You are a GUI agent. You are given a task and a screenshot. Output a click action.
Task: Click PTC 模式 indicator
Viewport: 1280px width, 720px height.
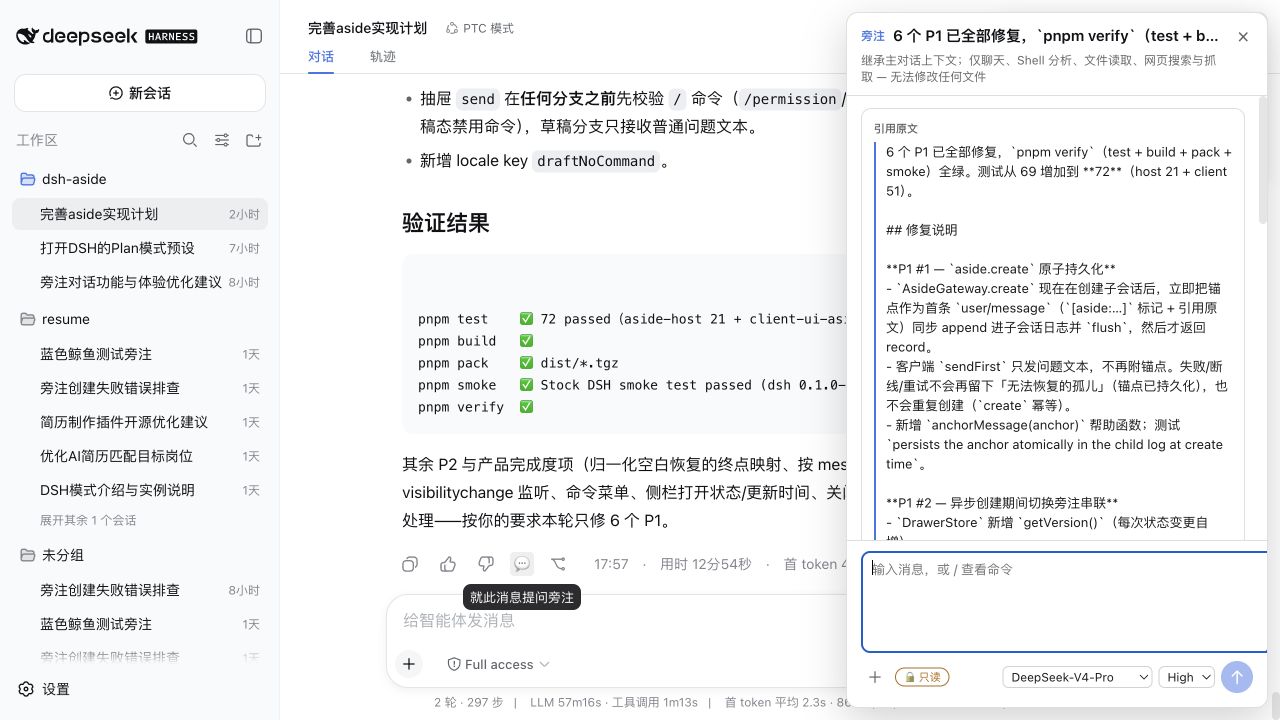(480, 28)
